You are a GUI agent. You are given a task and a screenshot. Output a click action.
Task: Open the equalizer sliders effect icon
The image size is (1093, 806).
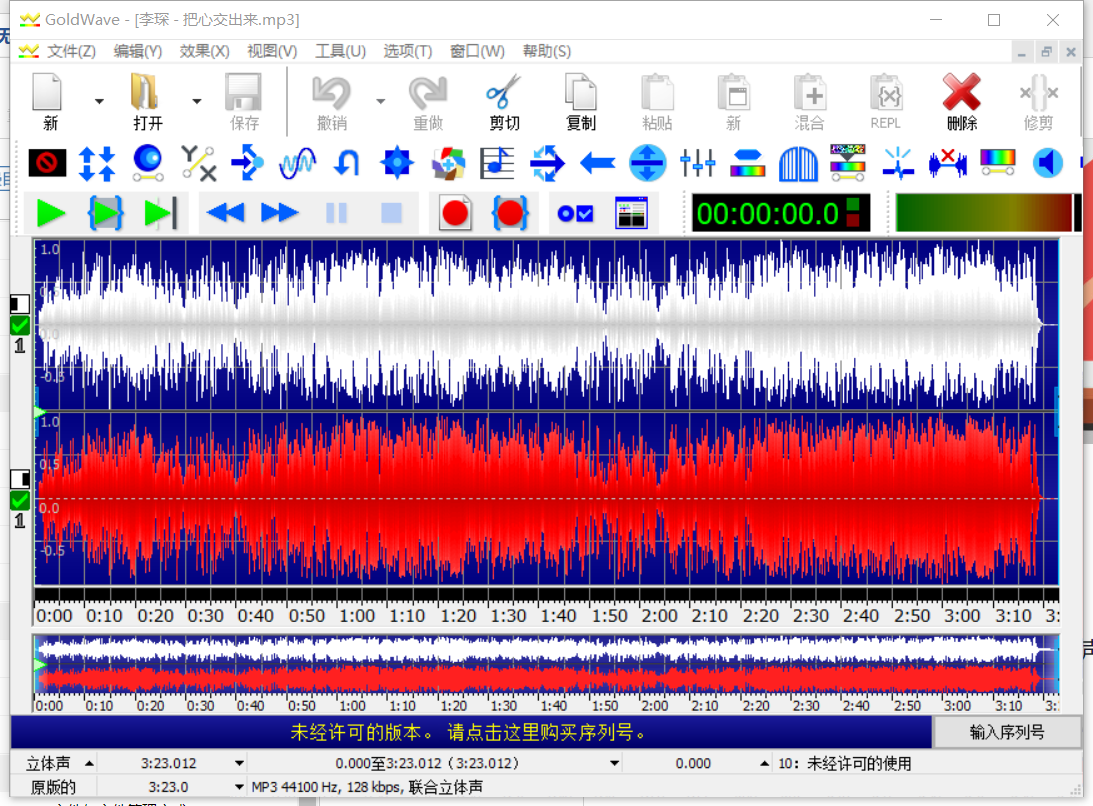(697, 163)
